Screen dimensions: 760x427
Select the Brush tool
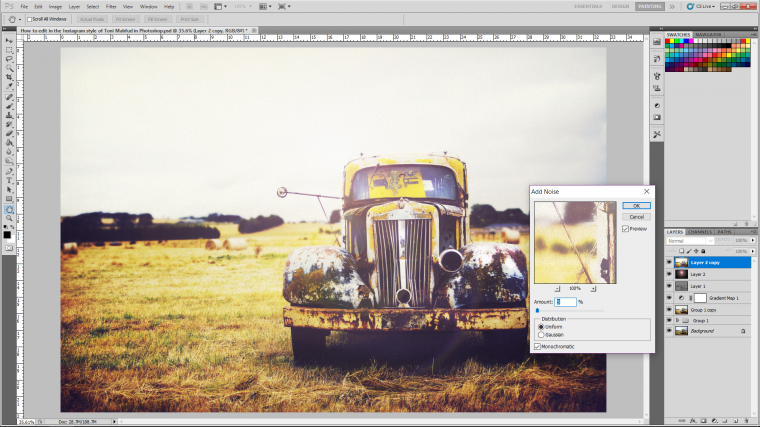(x=9, y=106)
